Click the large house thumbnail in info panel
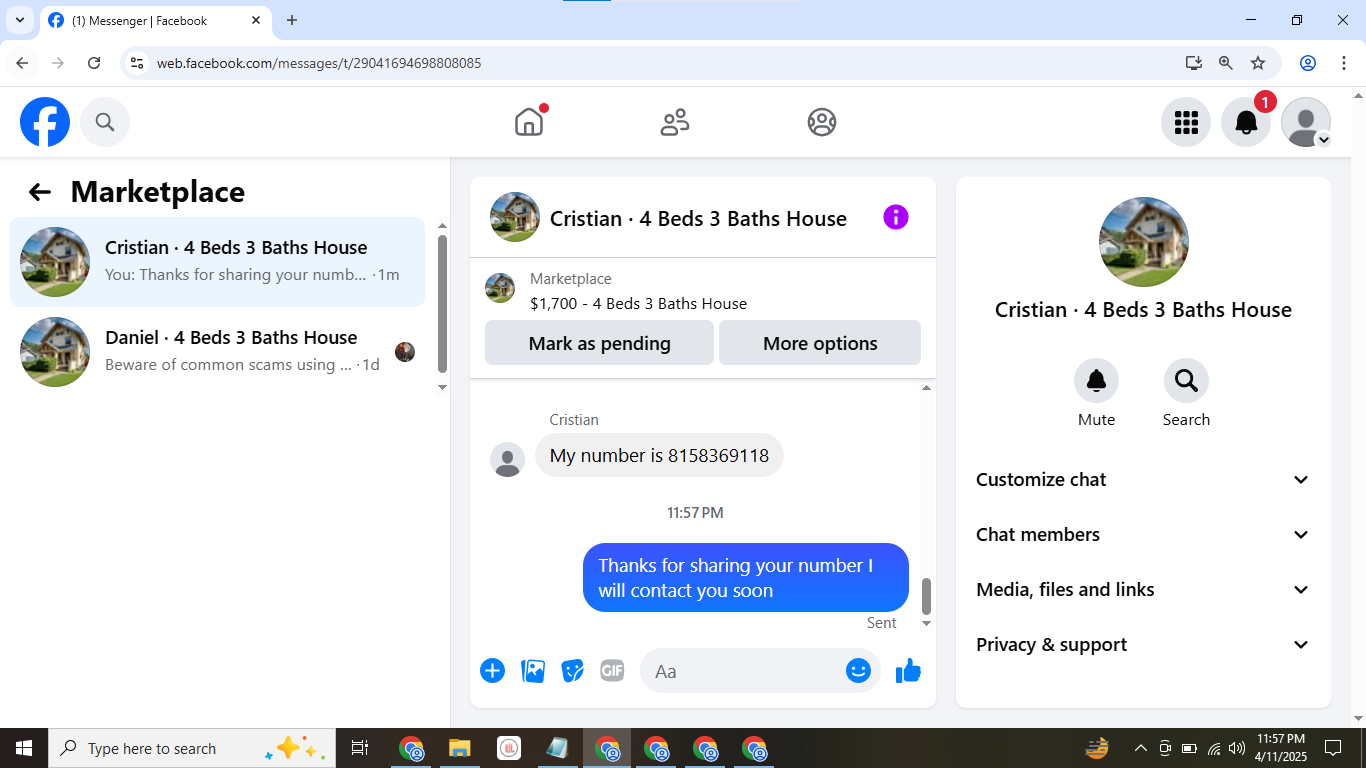 (1143, 242)
